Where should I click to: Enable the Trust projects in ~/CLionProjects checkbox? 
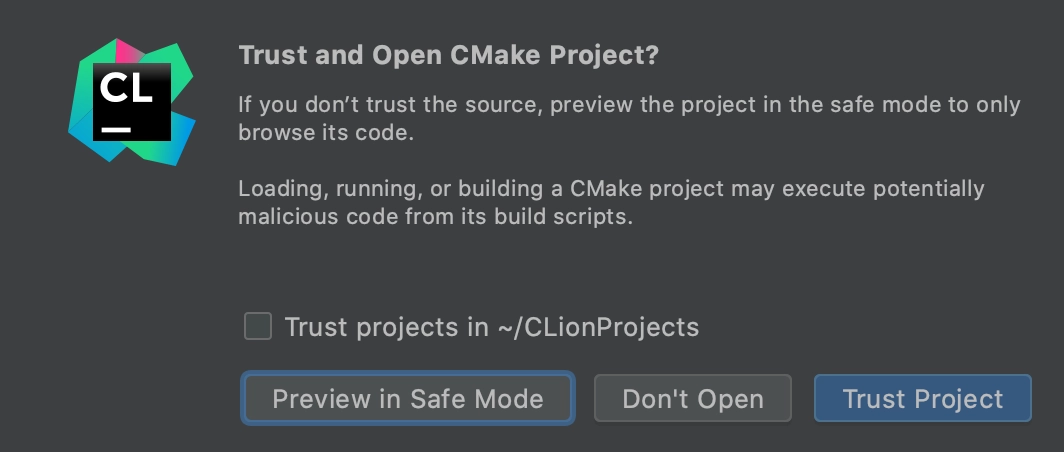tap(258, 326)
